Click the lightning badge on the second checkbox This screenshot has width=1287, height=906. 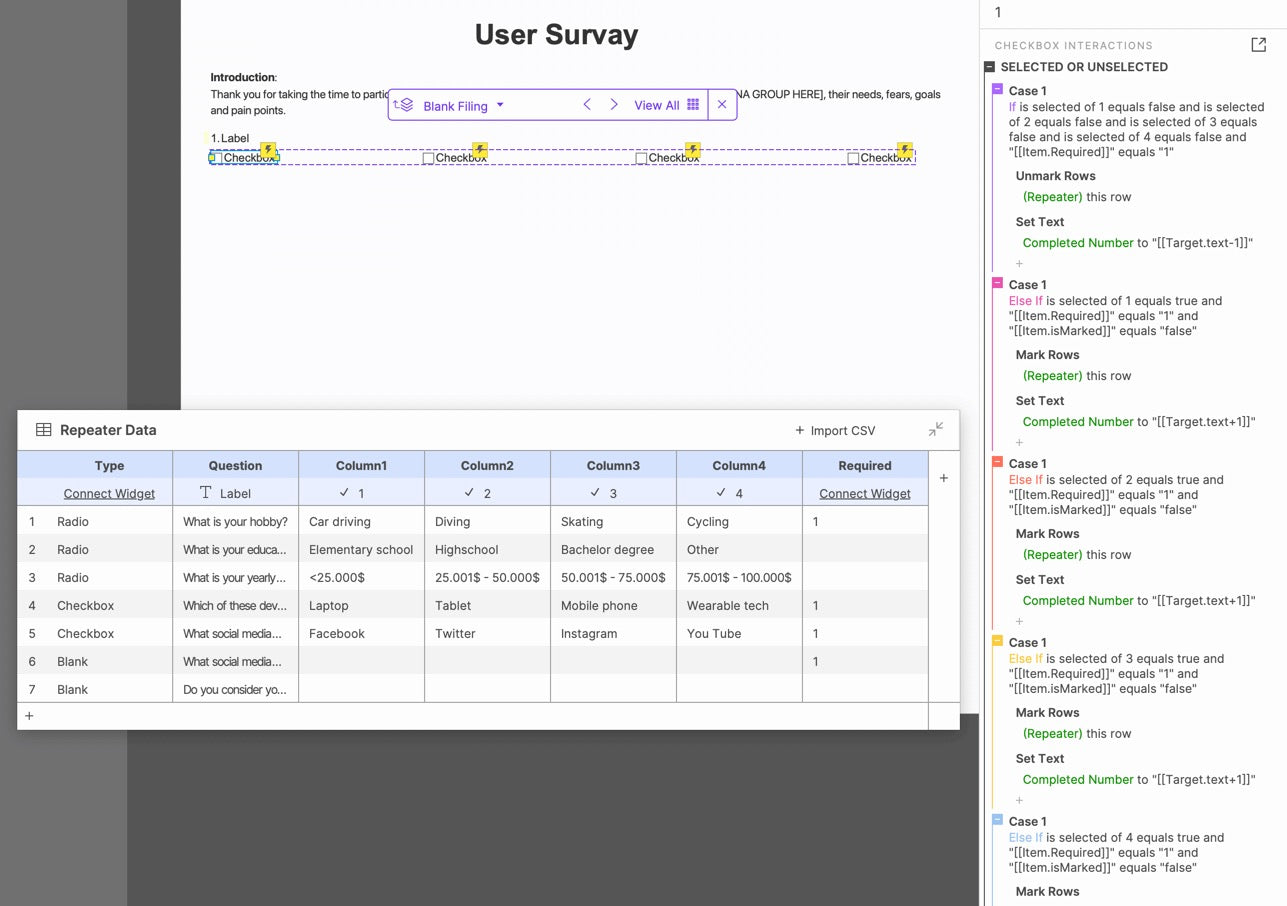pos(480,150)
